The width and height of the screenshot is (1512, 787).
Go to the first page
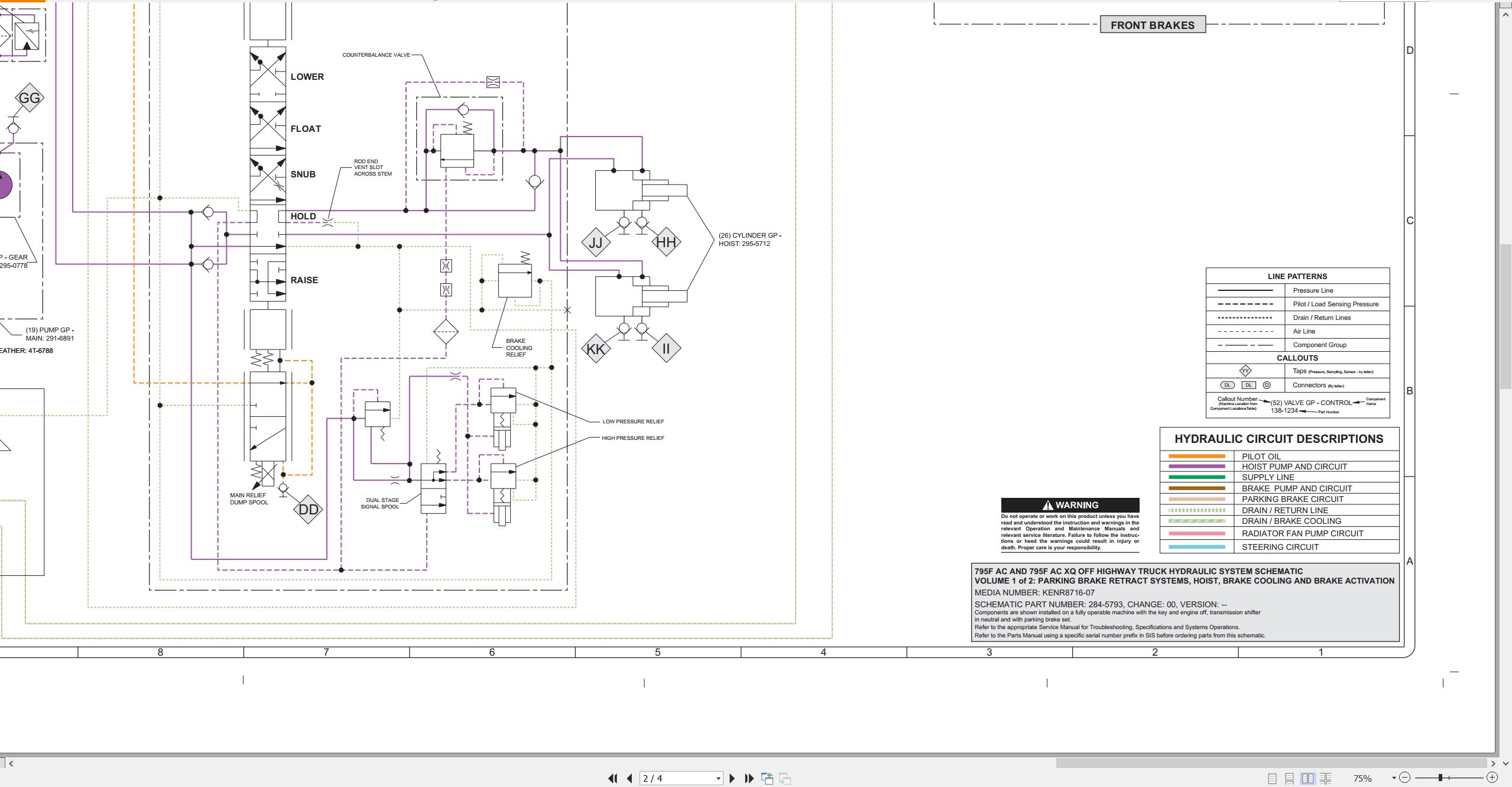tap(613, 778)
